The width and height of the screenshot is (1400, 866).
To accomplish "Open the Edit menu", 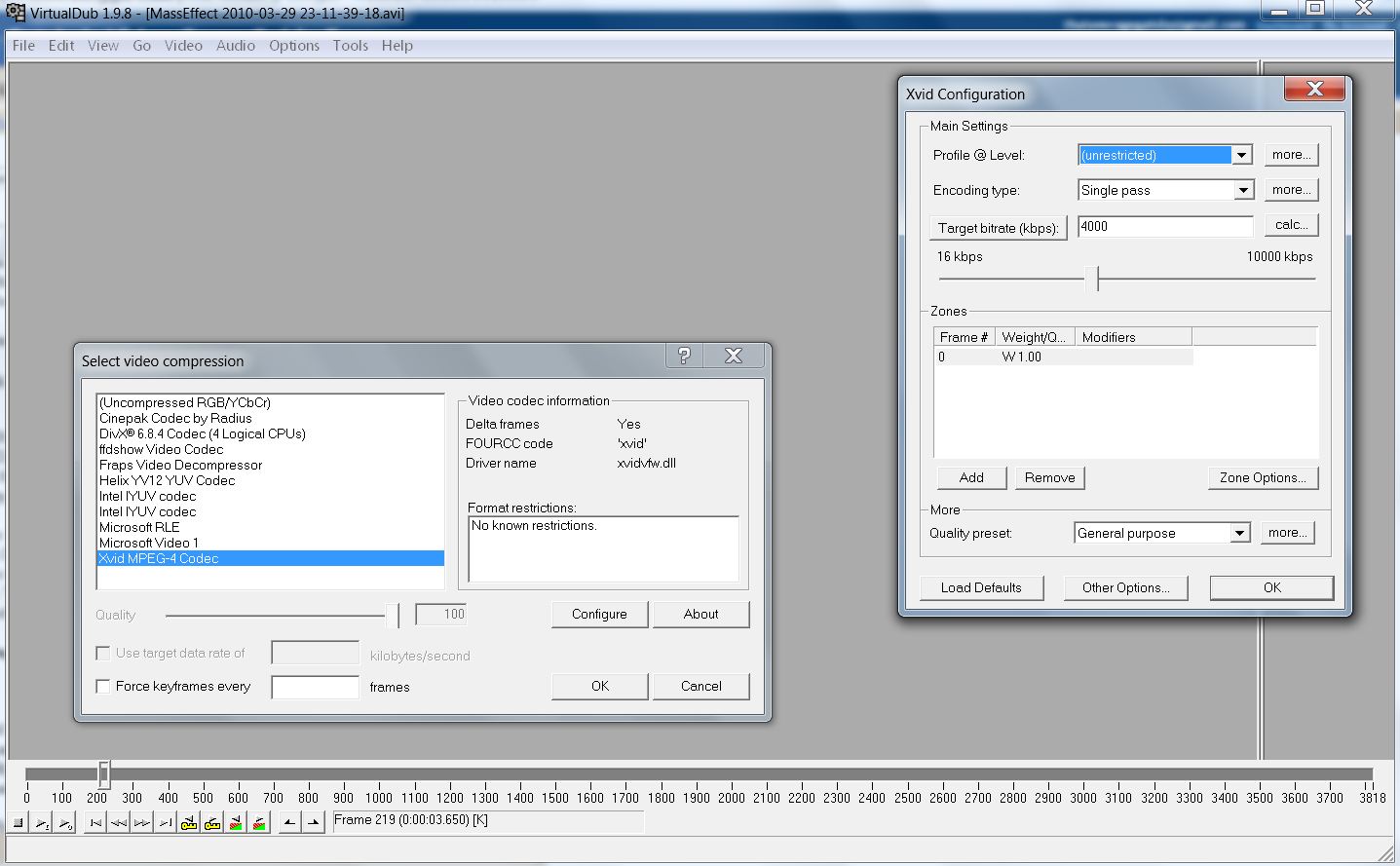I will click(x=61, y=46).
